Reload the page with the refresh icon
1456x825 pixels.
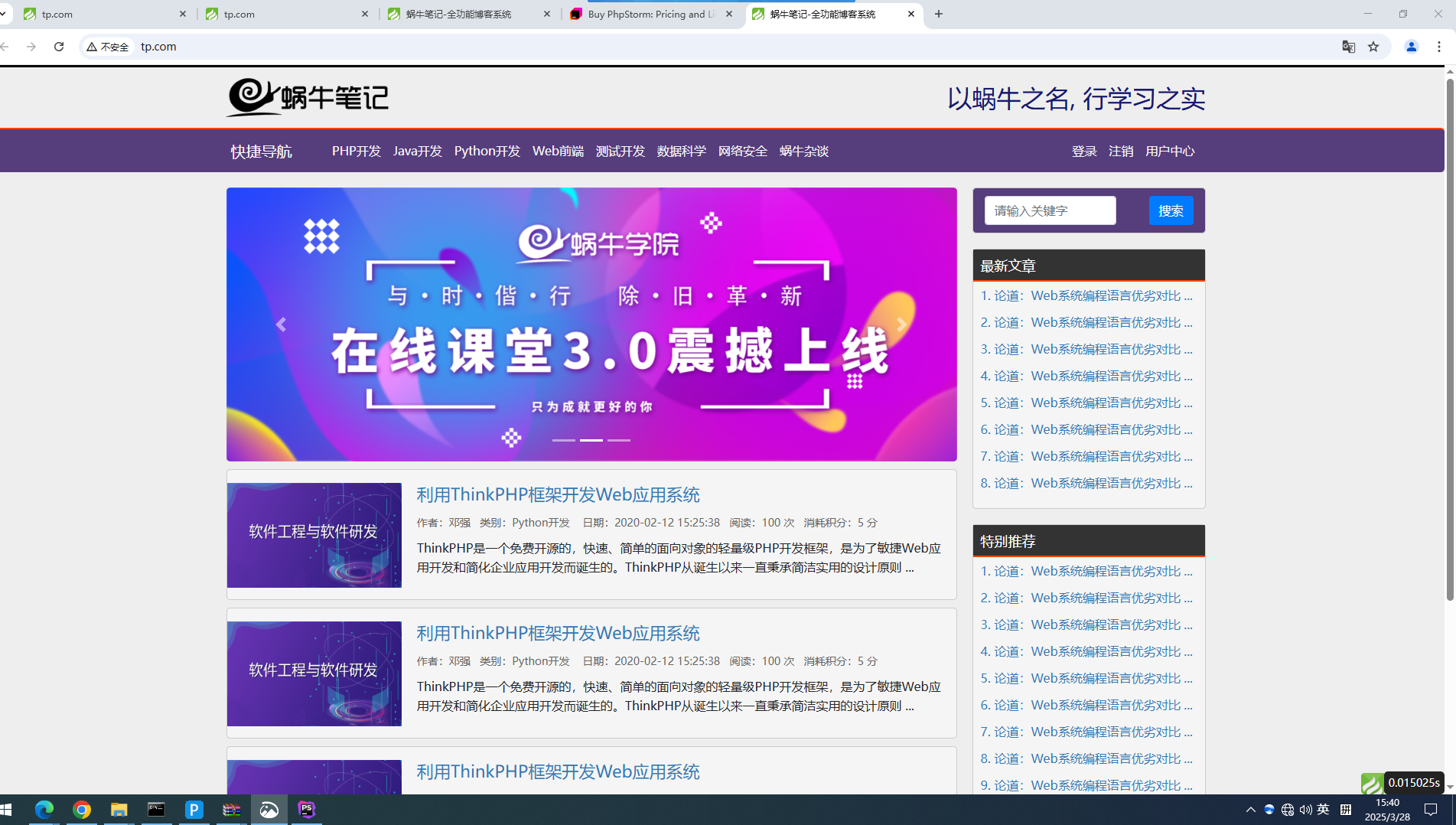click(59, 47)
